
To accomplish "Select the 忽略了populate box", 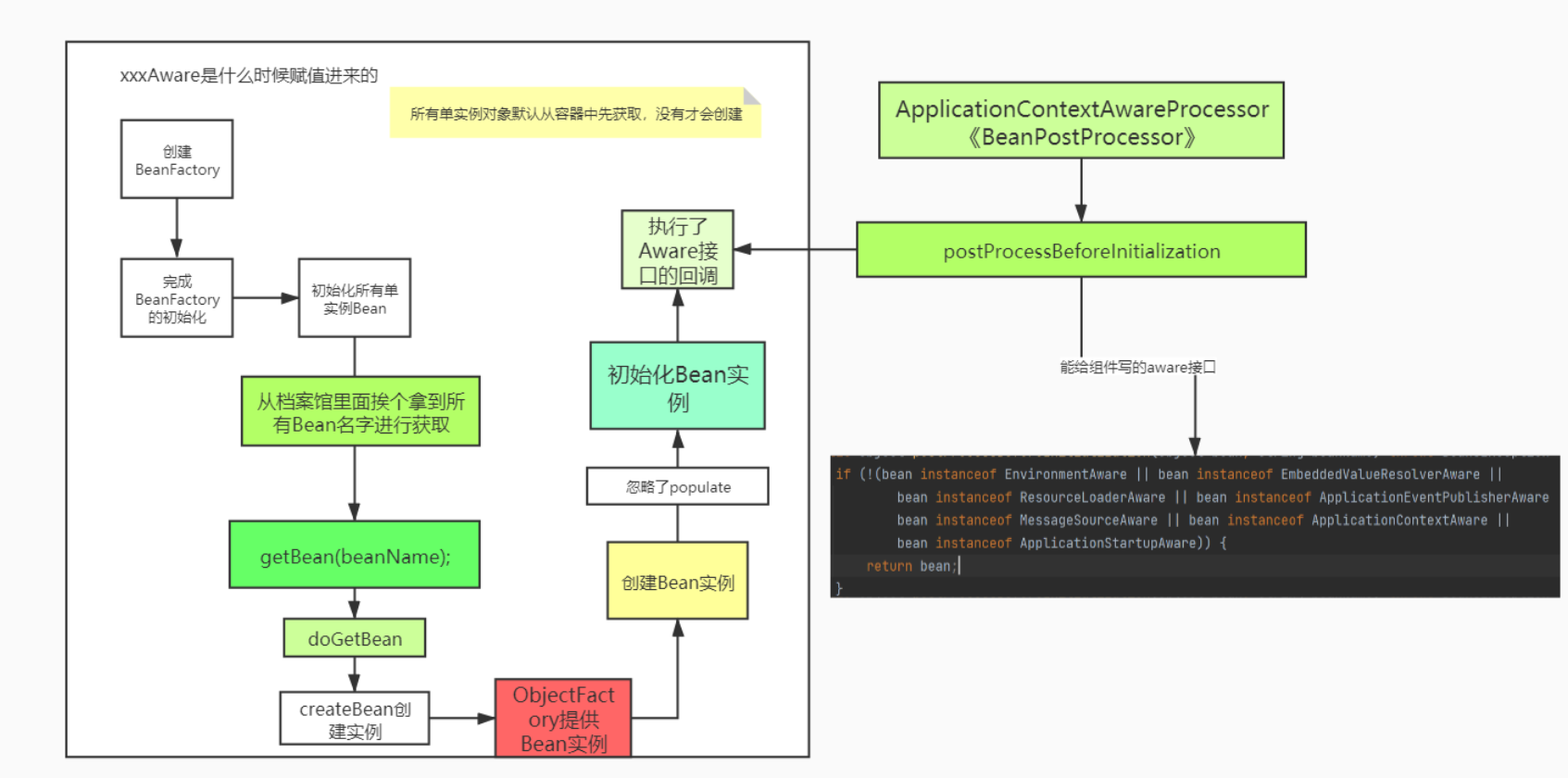I will [x=678, y=486].
